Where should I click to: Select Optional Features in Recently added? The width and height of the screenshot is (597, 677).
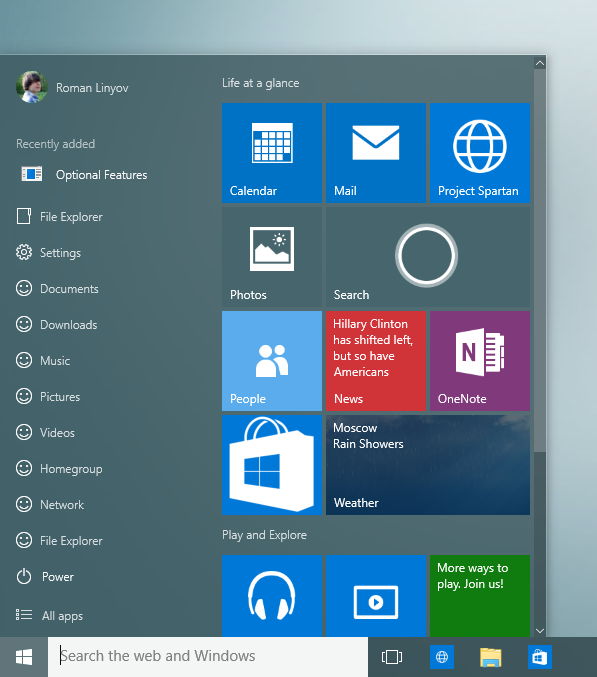(84, 174)
